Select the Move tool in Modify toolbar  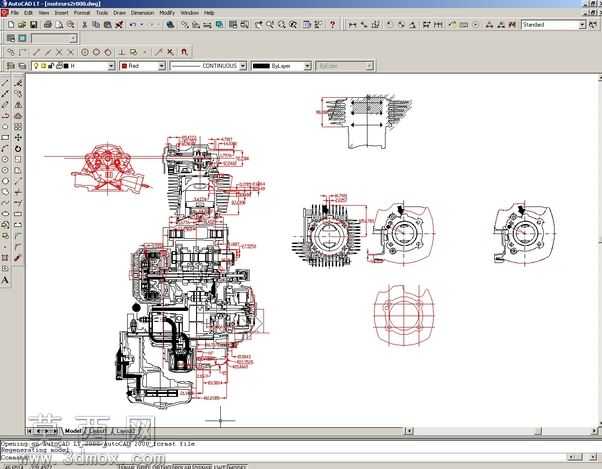pyautogui.click(x=18, y=137)
